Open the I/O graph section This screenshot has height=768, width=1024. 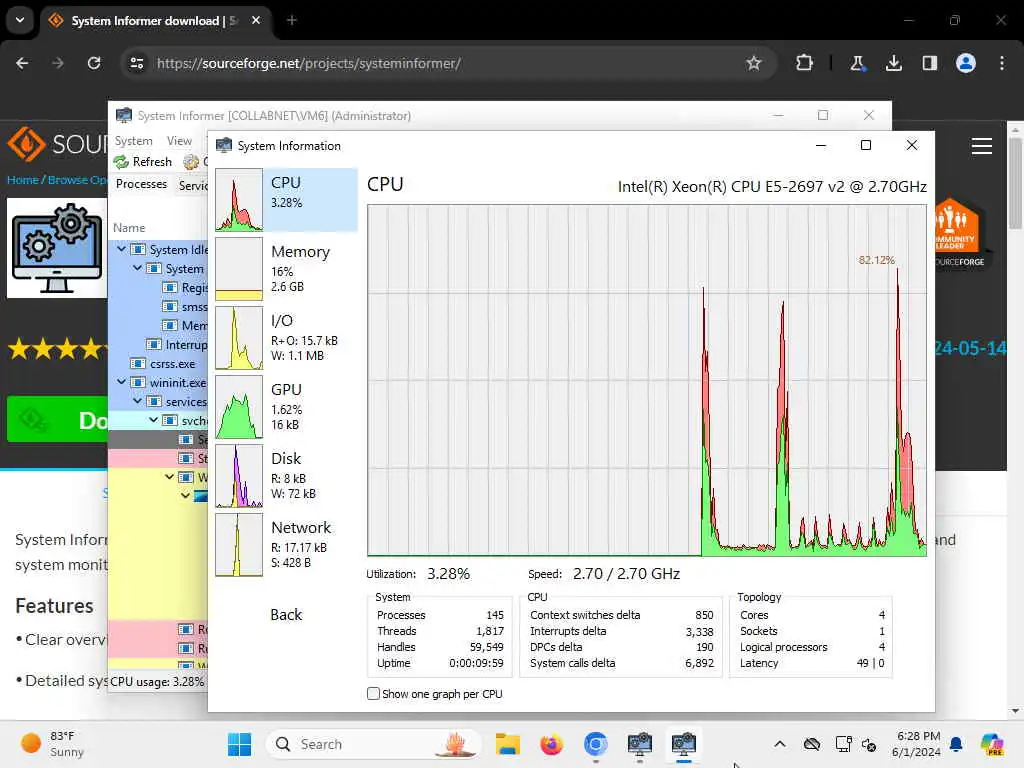tap(286, 338)
